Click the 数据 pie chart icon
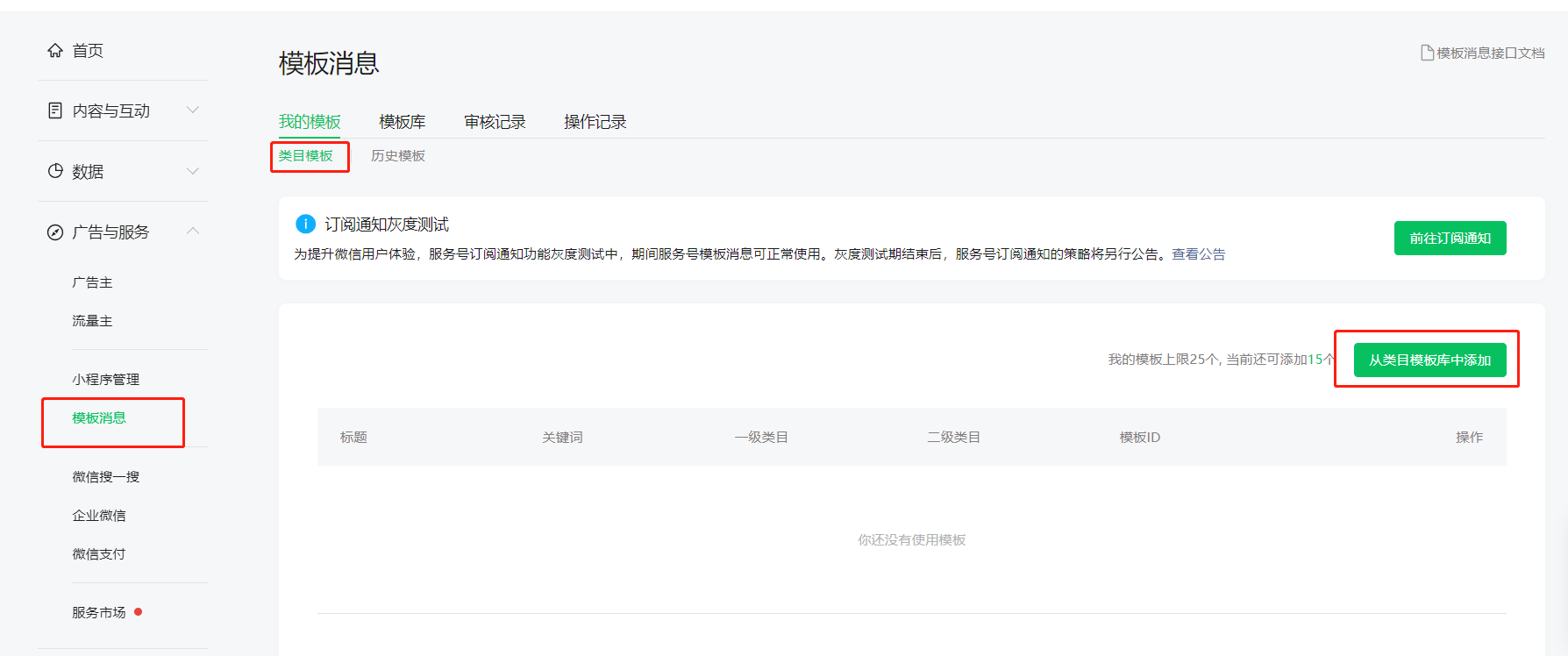This screenshot has height=656, width=1568. click(55, 171)
